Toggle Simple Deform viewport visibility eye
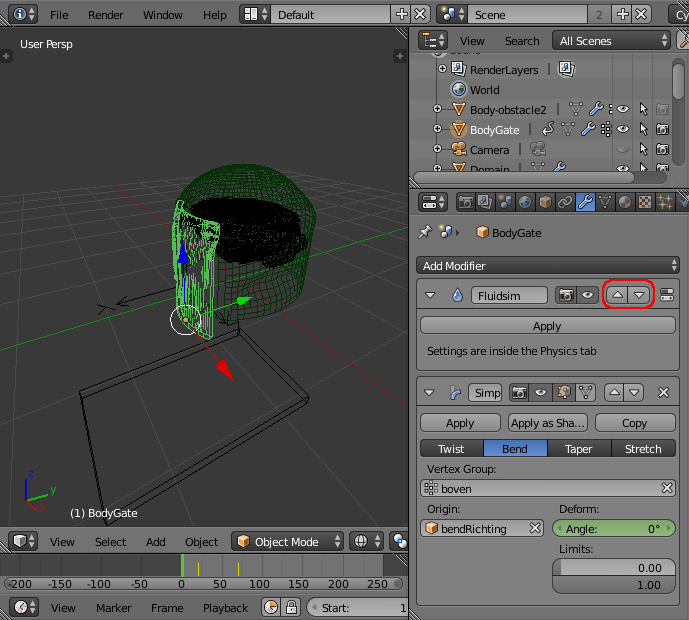 (541, 392)
